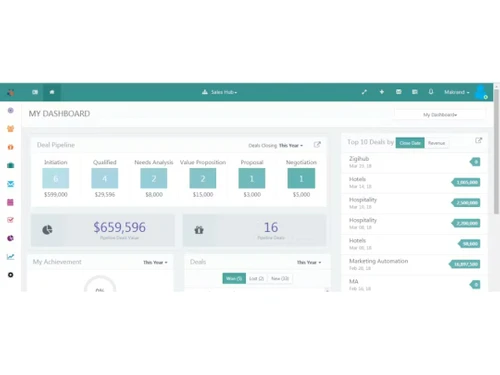
Task: Open the Sales Hub dropdown
Action: 220,92
